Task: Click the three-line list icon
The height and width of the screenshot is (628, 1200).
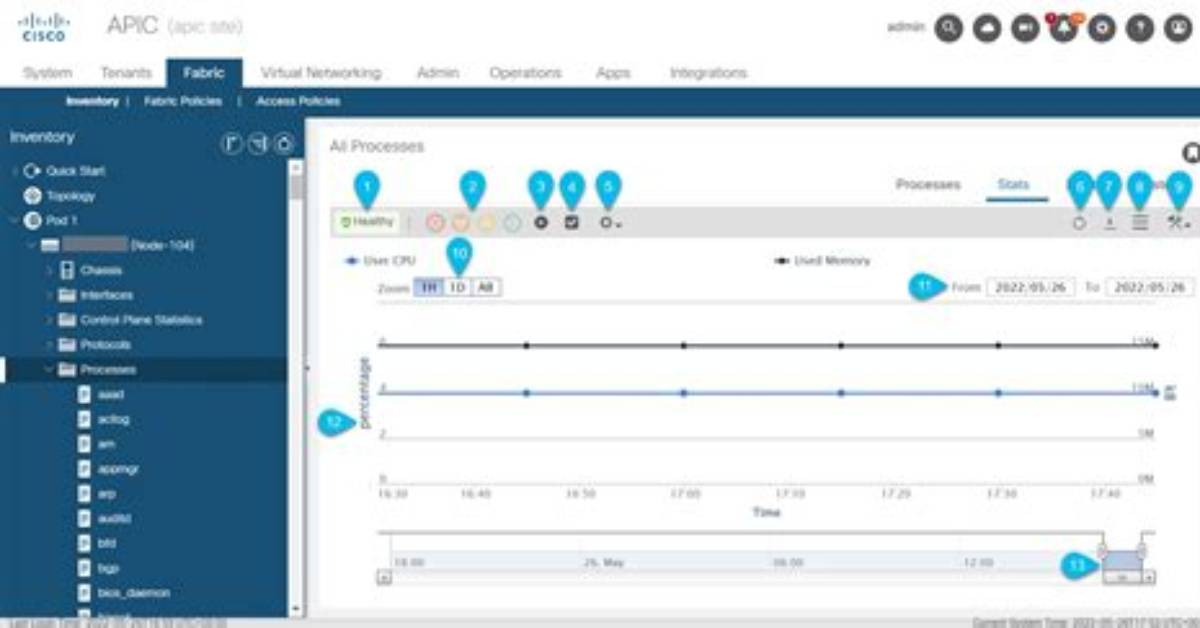Action: (x=1139, y=223)
